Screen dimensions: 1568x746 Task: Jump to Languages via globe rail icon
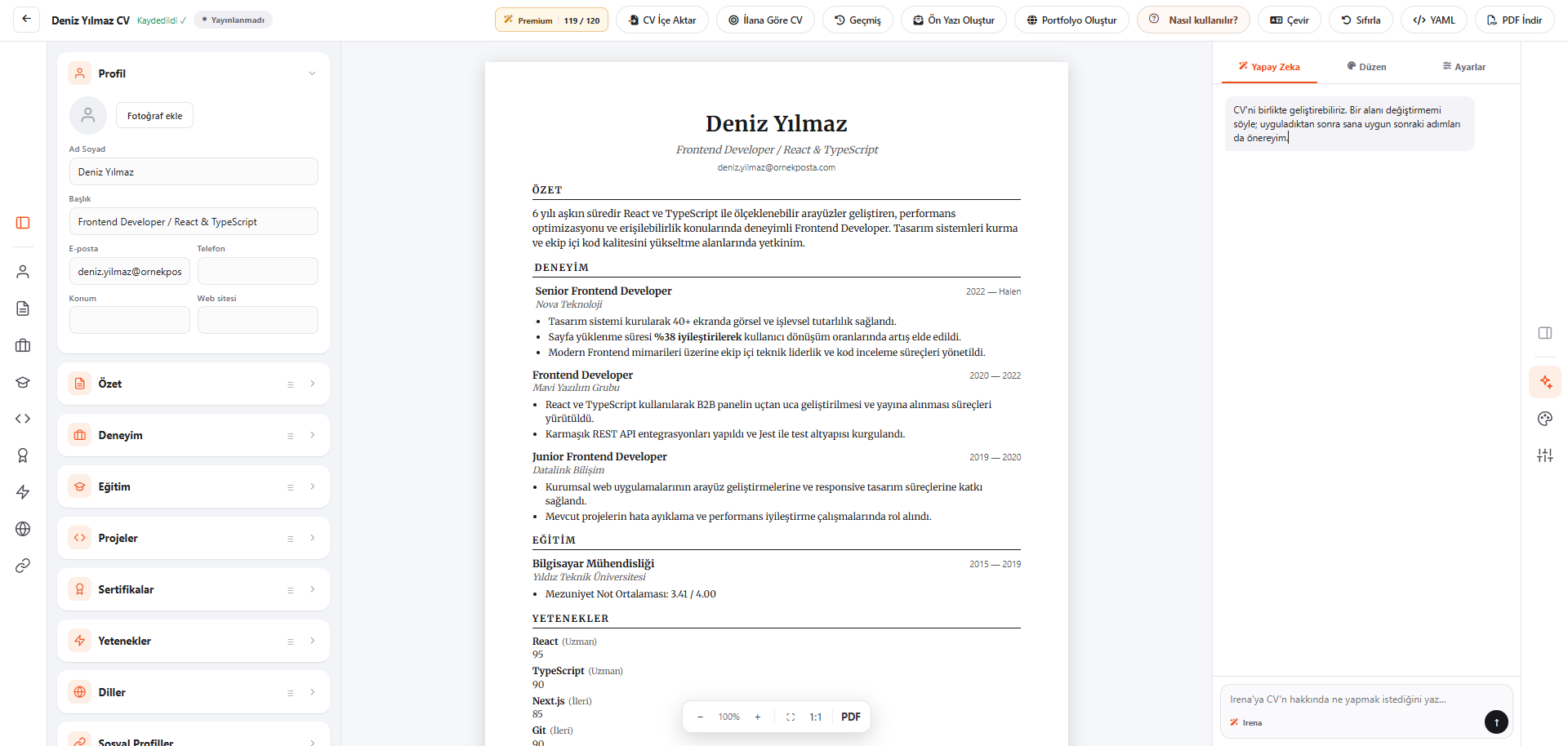pos(23,529)
